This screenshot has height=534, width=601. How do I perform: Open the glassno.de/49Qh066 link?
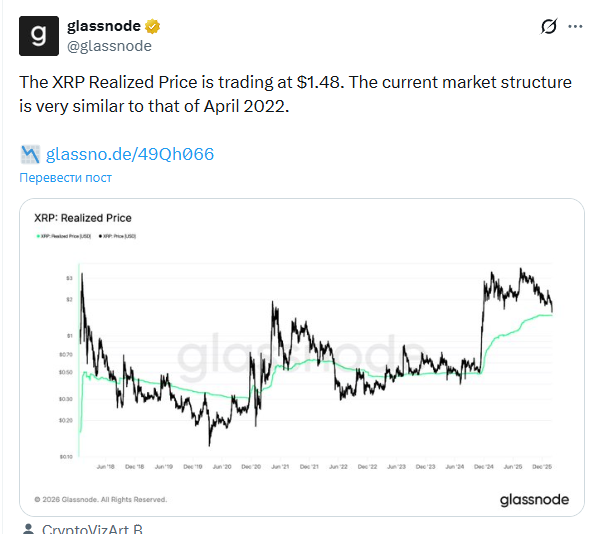(130, 154)
